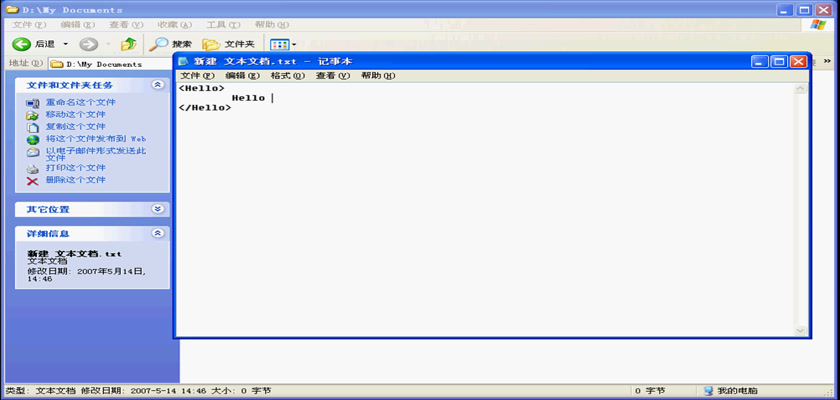
Task: Click the Windows flag logo in Explorer
Action: (818, 25)
